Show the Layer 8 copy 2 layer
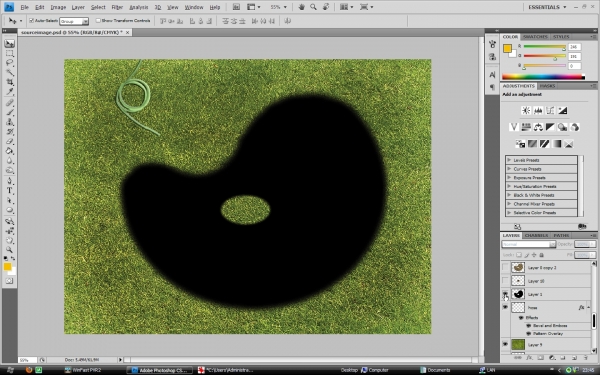The height and width of the screenshot is (375, 600). pos(505,267)
